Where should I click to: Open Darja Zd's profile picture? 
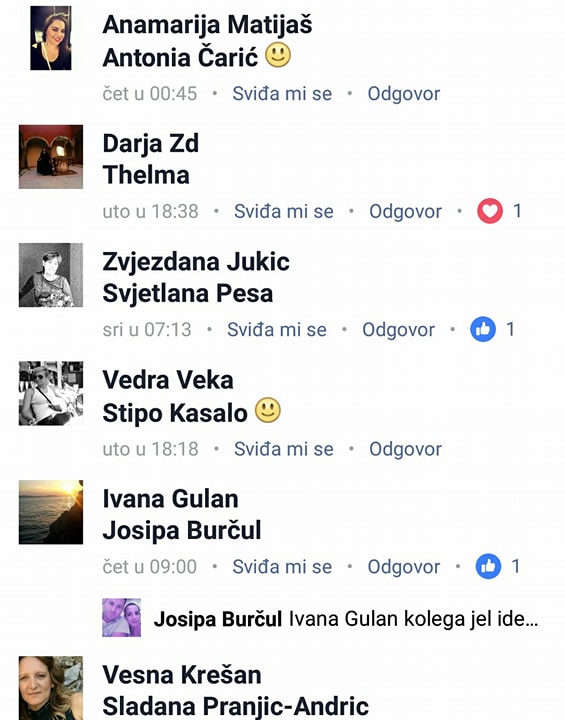pyautogui.click(x=51, y=157)
